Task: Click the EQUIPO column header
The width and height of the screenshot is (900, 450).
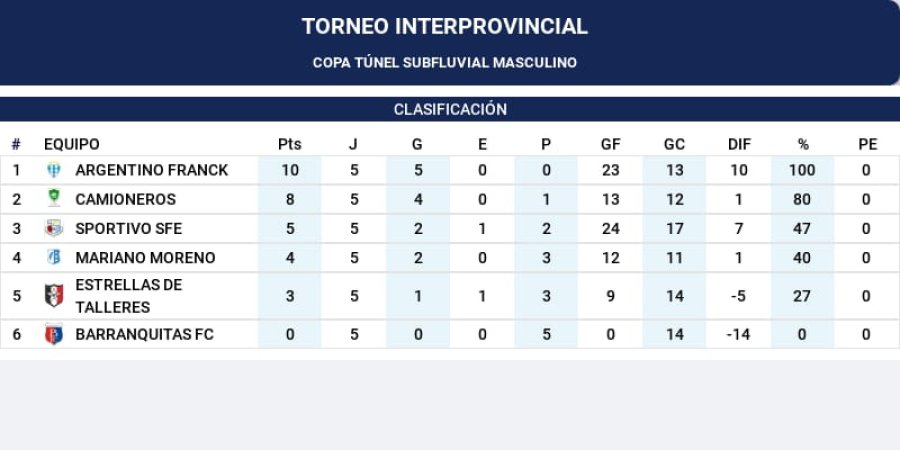Action: [x=72, y=144]
